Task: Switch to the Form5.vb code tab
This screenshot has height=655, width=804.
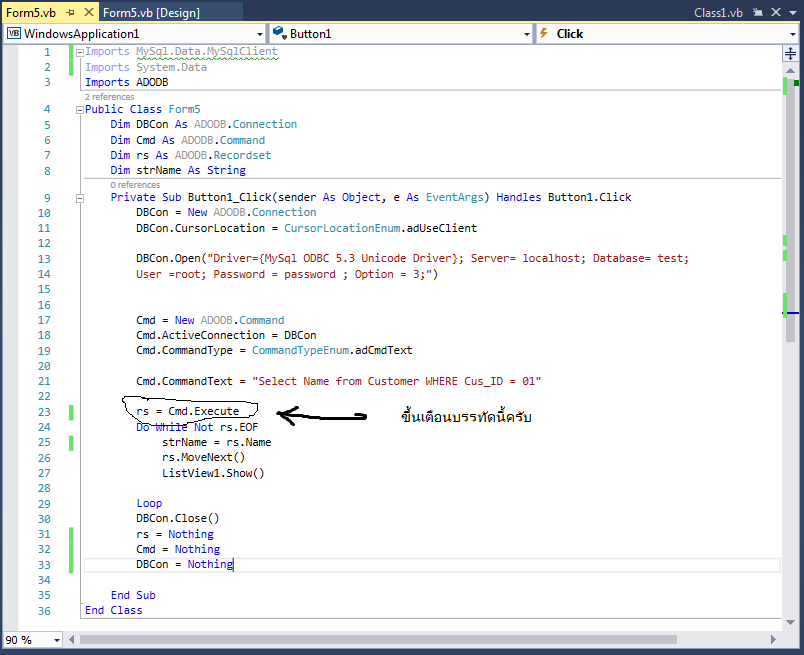Action: click(31, 12)
